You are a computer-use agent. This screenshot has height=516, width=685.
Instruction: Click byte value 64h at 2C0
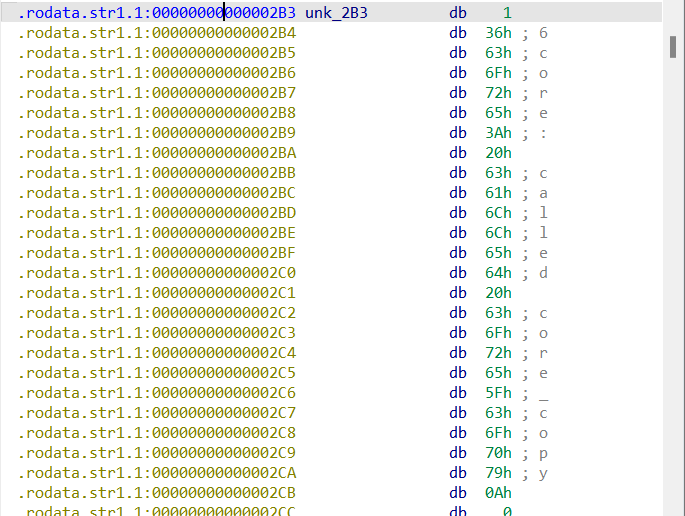click(x=498, y=274)
